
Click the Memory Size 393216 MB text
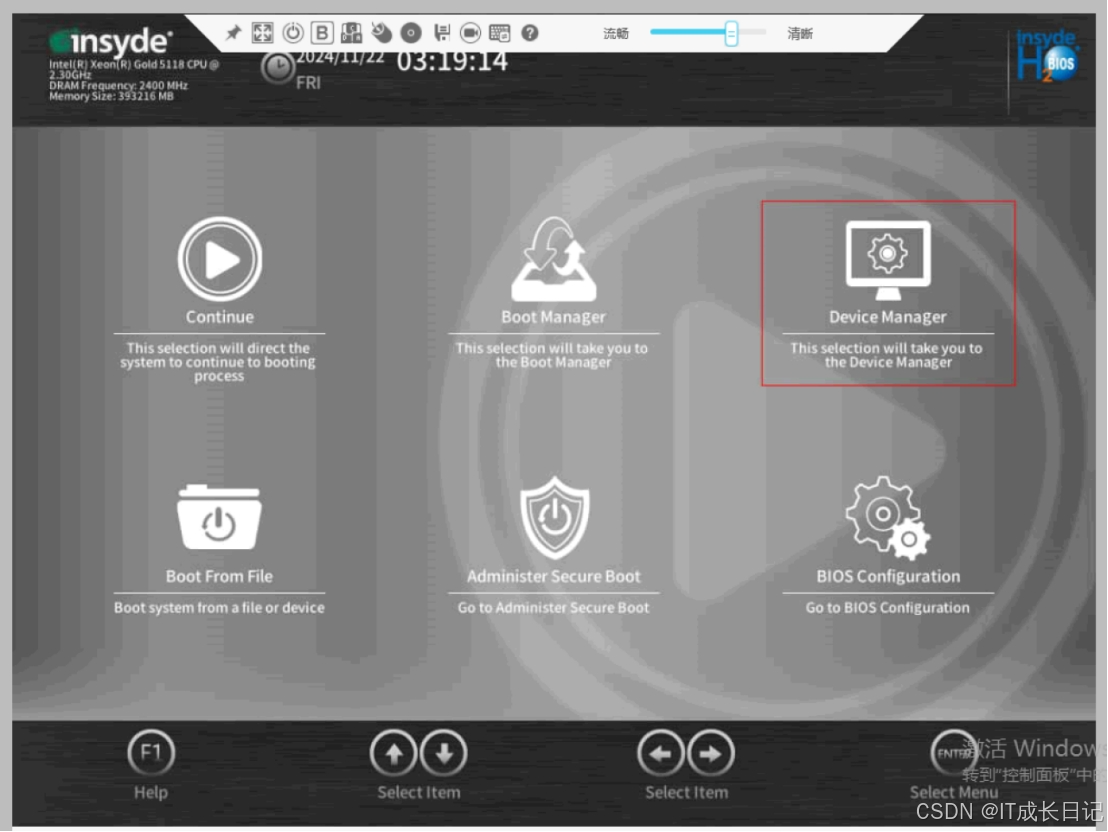[x=111, y=96]
